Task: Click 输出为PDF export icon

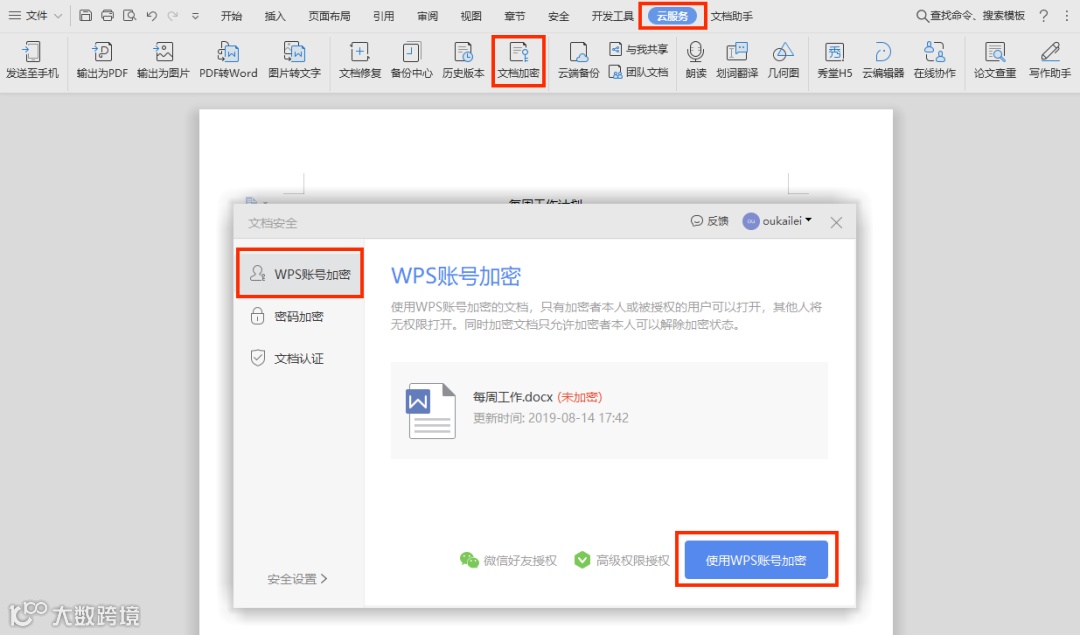Action: (102, 59)
